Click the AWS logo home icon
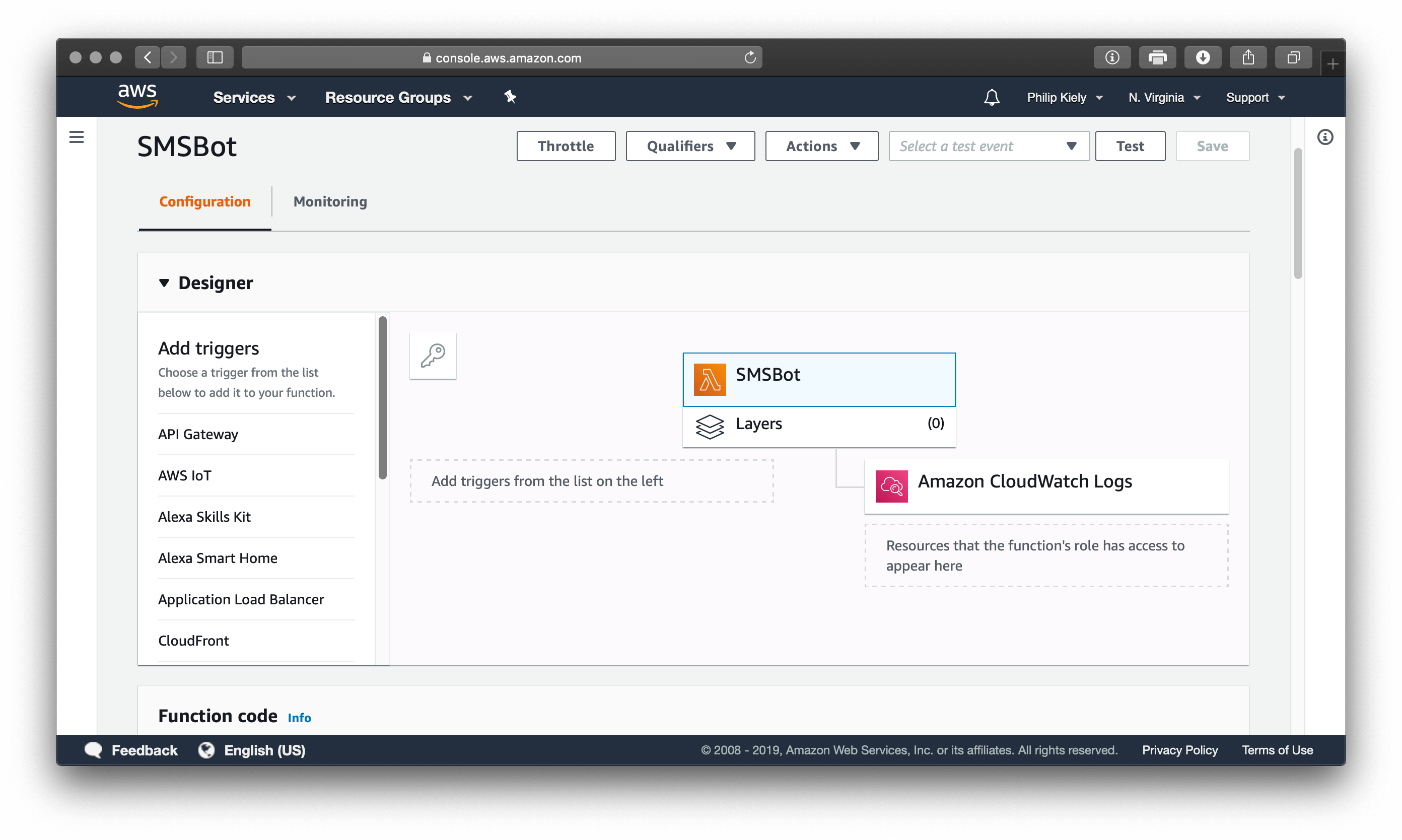 click(137, 96)
